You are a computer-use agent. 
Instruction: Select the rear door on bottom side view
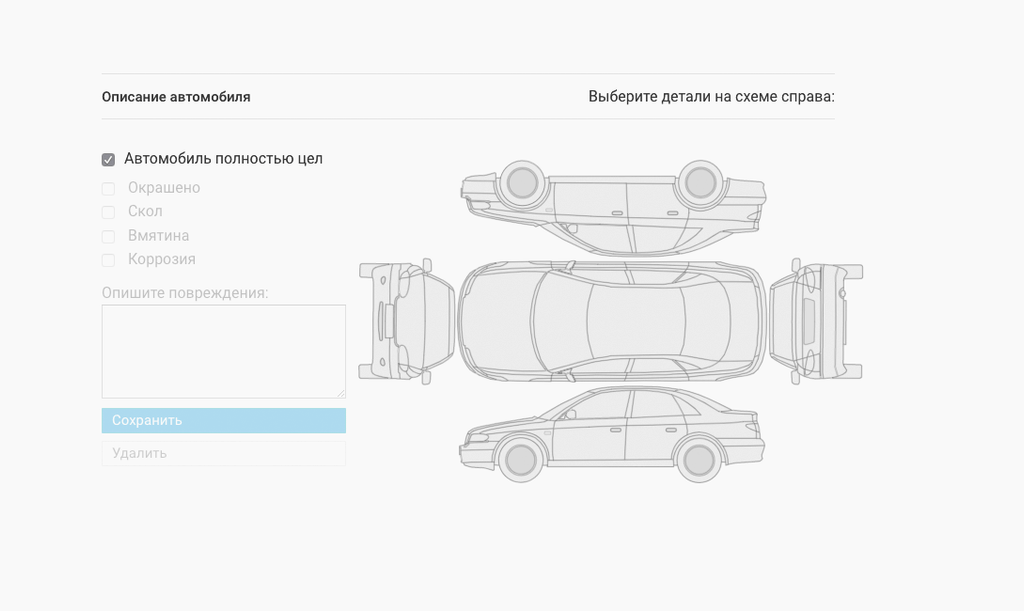653,428
